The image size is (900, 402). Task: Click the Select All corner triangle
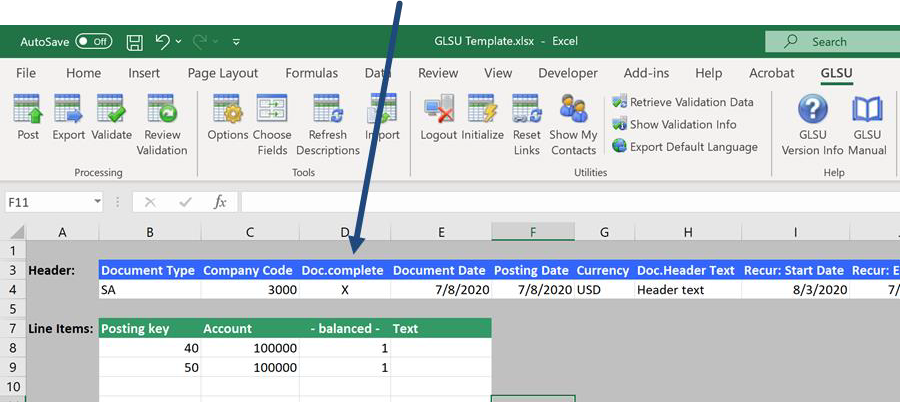tap(17, 232)
